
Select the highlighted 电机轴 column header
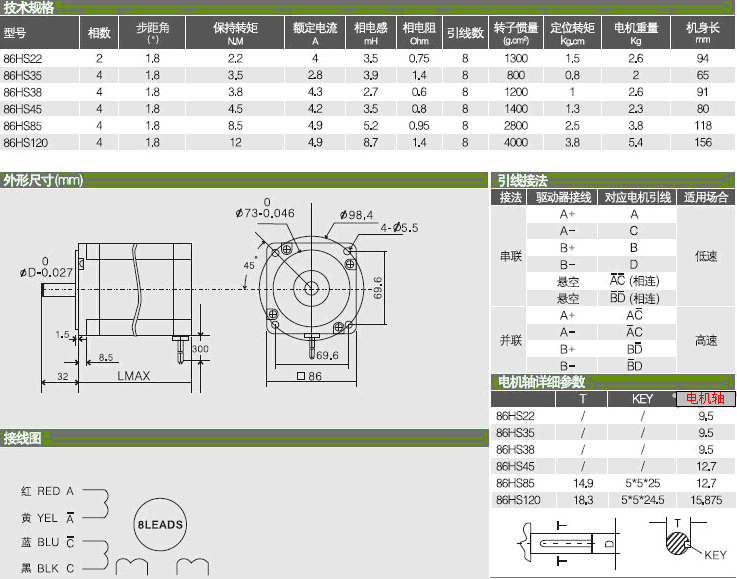[x=706, y=398]
